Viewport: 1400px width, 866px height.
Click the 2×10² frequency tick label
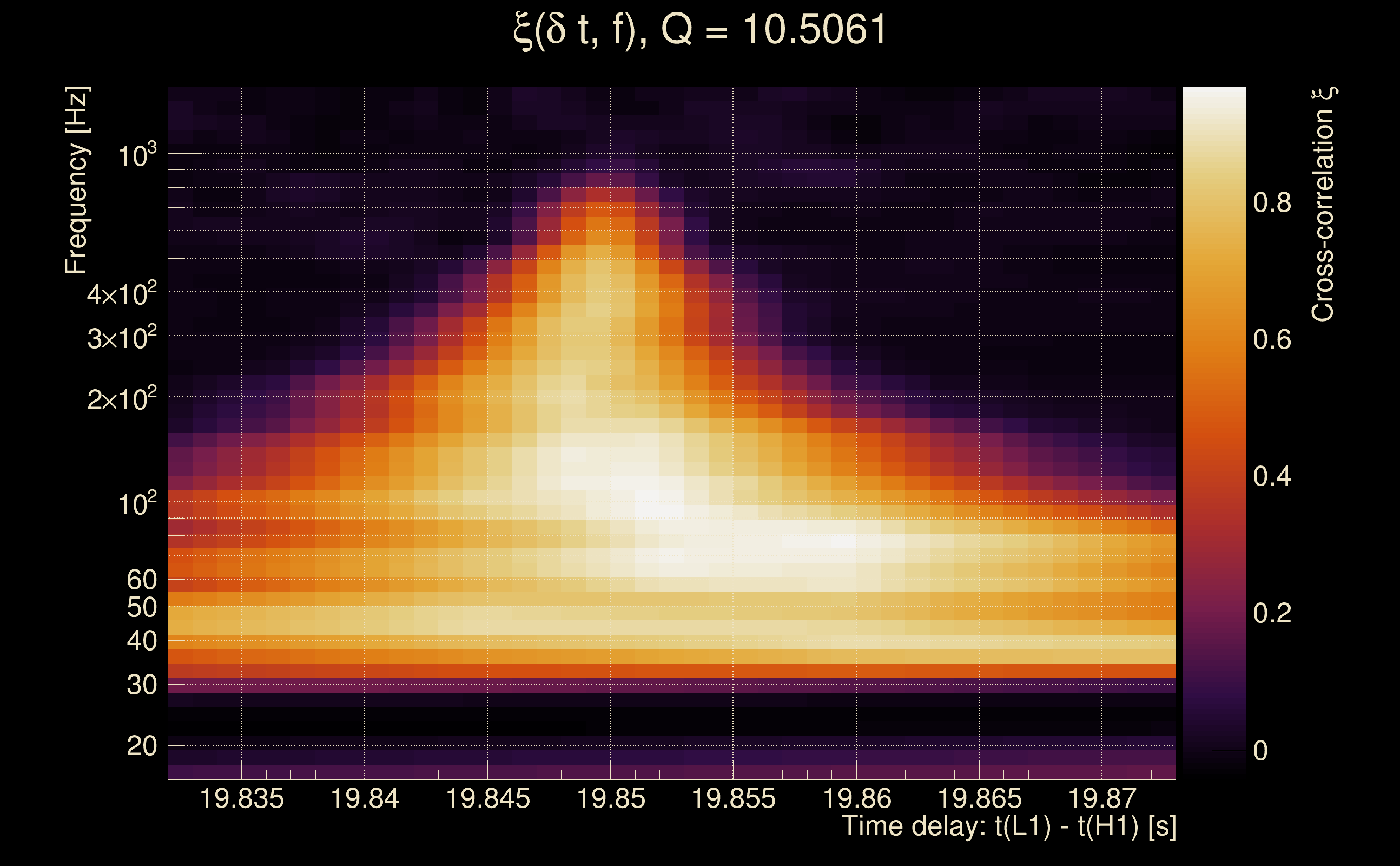coord(122,399)
